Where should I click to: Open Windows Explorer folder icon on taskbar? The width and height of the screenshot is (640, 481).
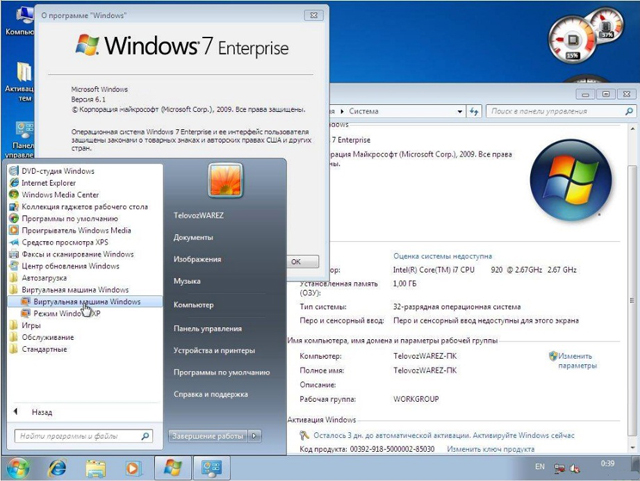96,468
